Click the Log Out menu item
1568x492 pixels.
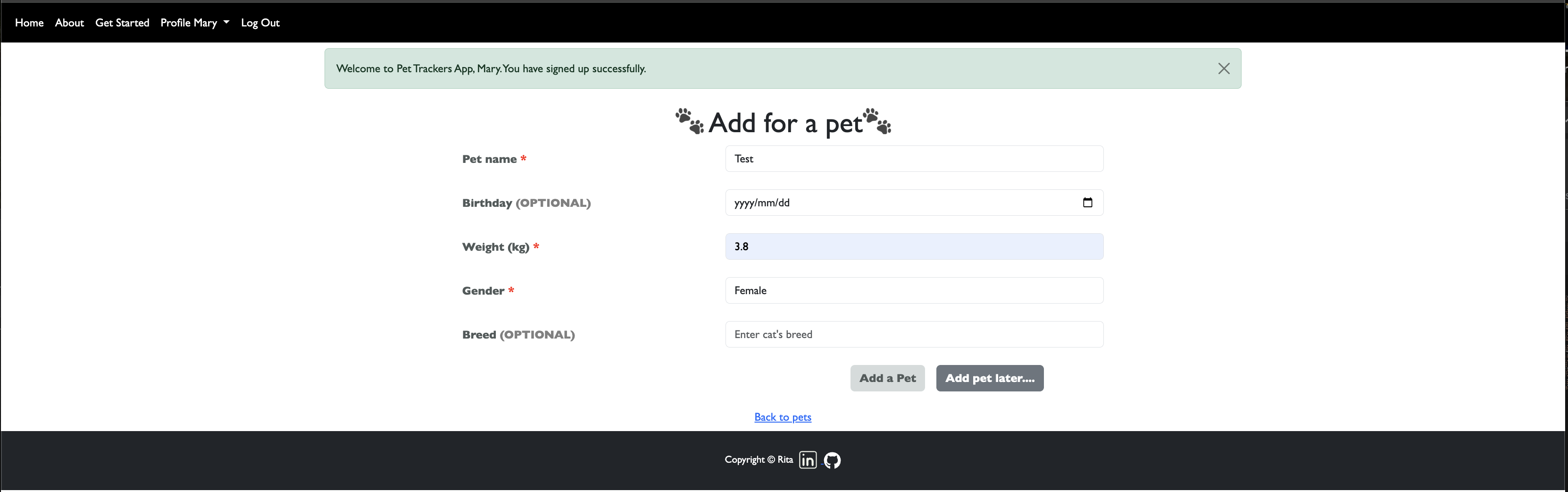point(260,23)
